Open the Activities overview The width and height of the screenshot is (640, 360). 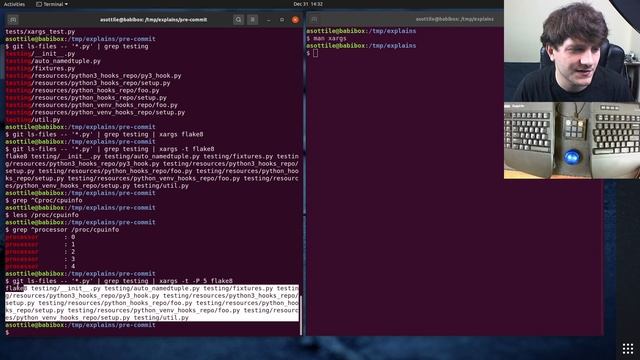click(x=14, y=4)
